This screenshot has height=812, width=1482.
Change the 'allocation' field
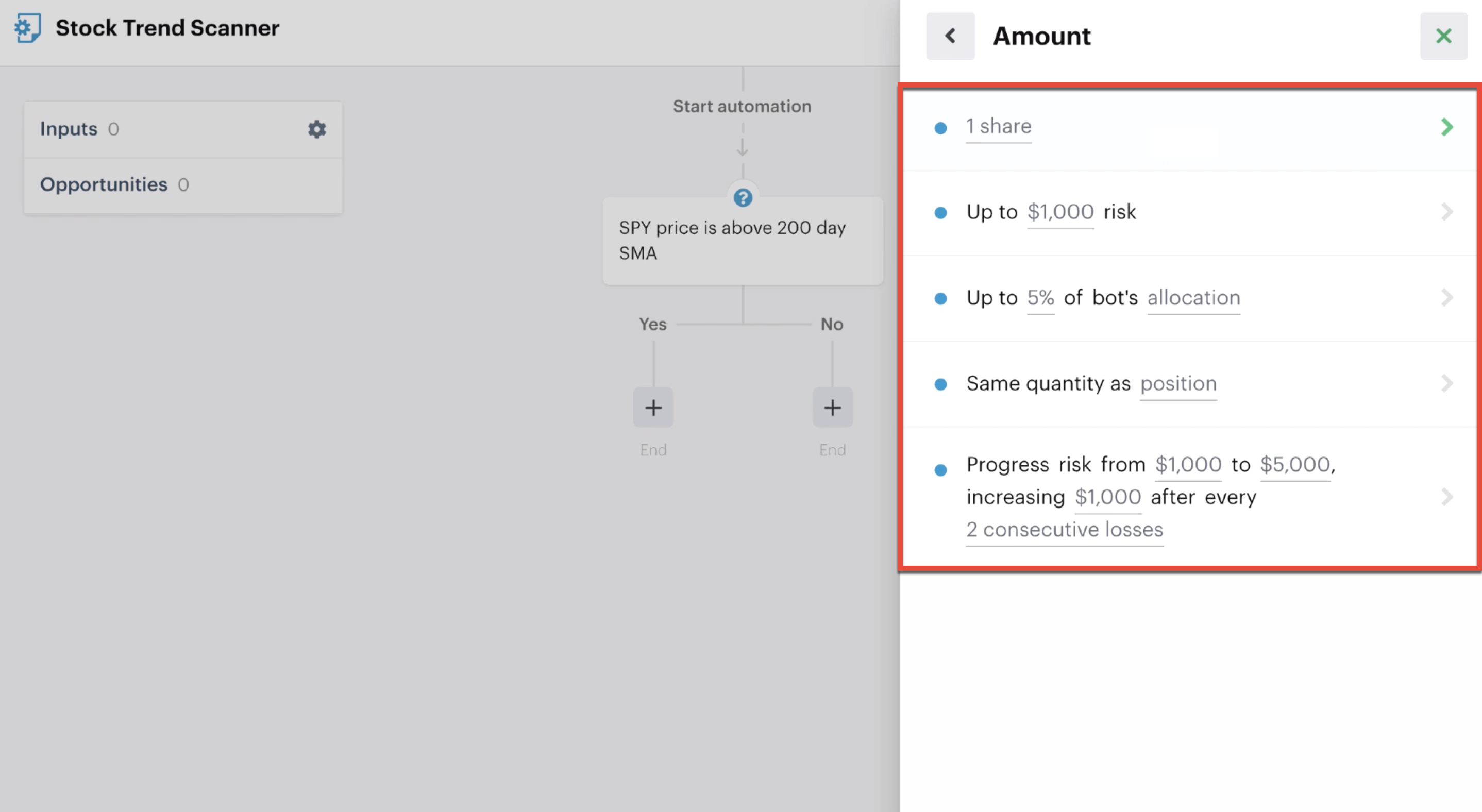click(x=1194, y=298)
